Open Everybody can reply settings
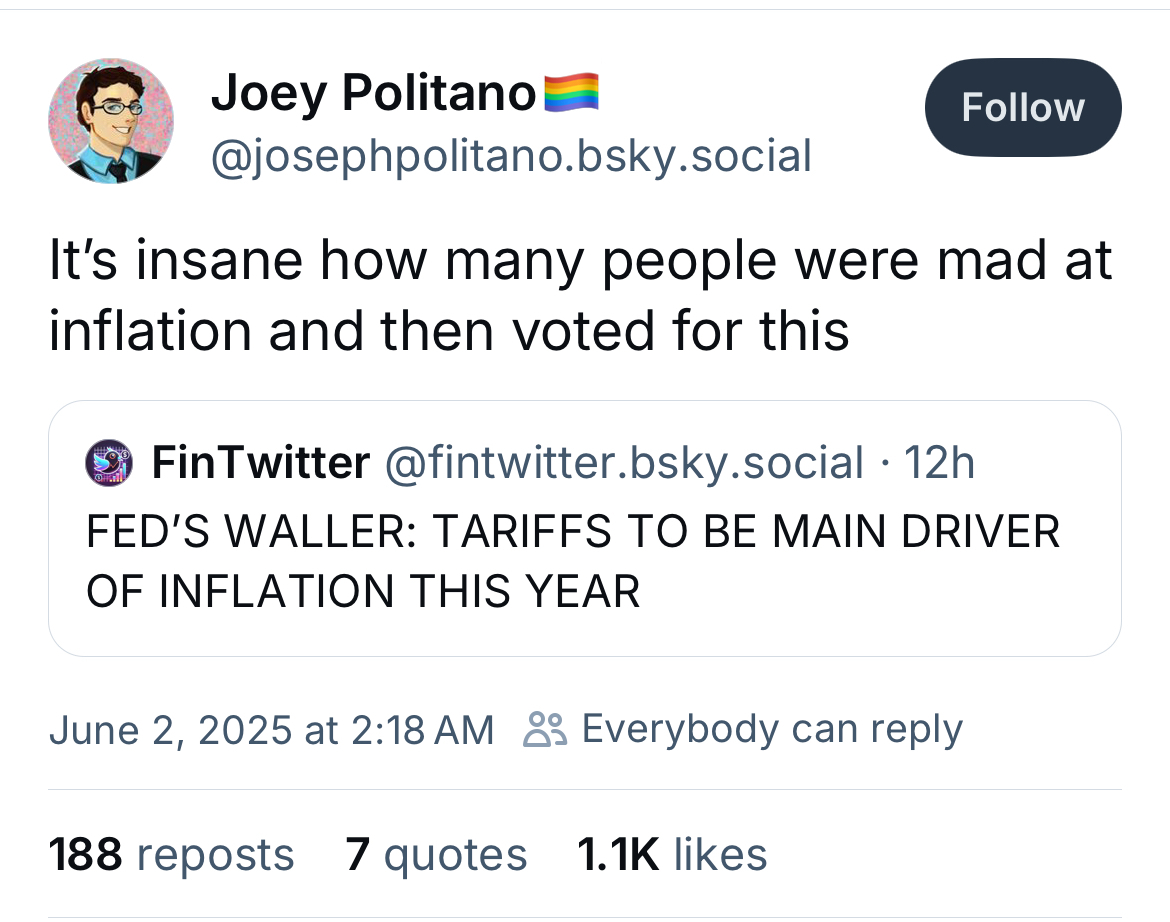Image resolution: width=1170 pixels, height=922 pixels. (x=771, y=730)
